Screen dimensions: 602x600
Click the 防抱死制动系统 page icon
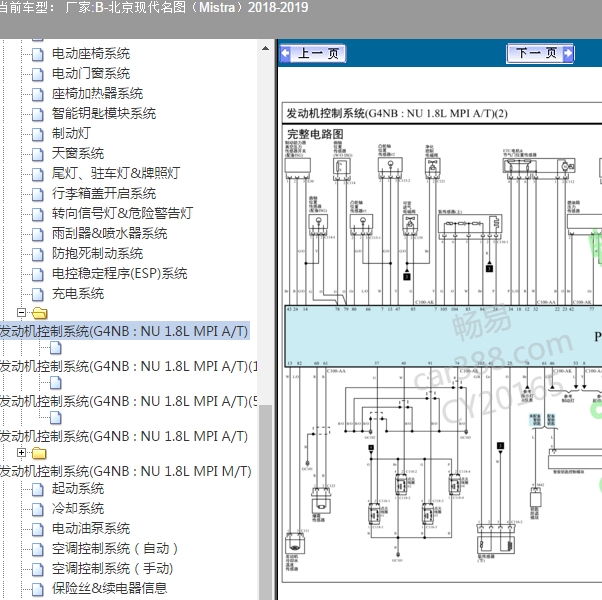click(38, 254)
